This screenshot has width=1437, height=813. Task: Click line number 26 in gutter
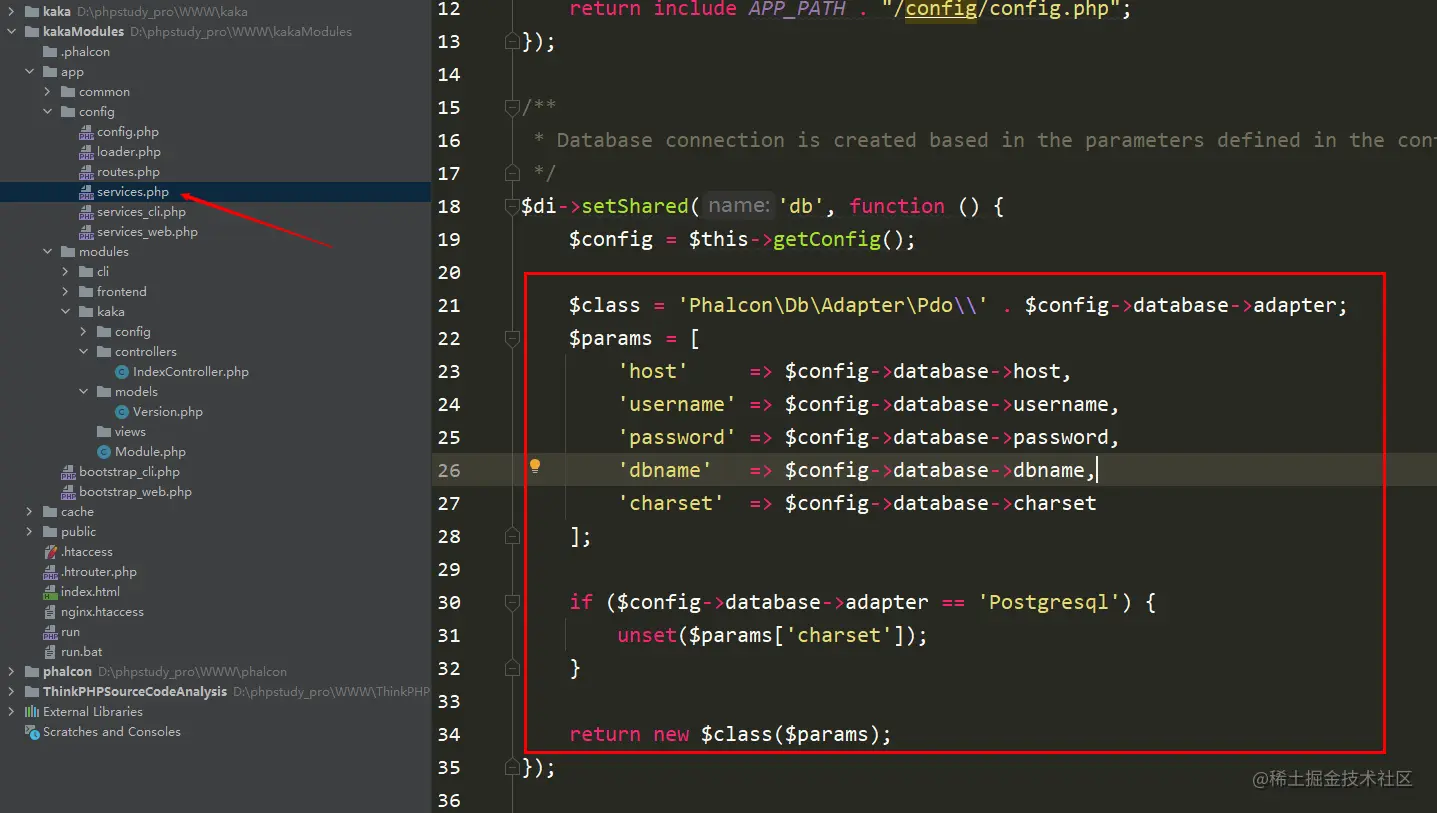pyautogui.click(x=449, y=470)
